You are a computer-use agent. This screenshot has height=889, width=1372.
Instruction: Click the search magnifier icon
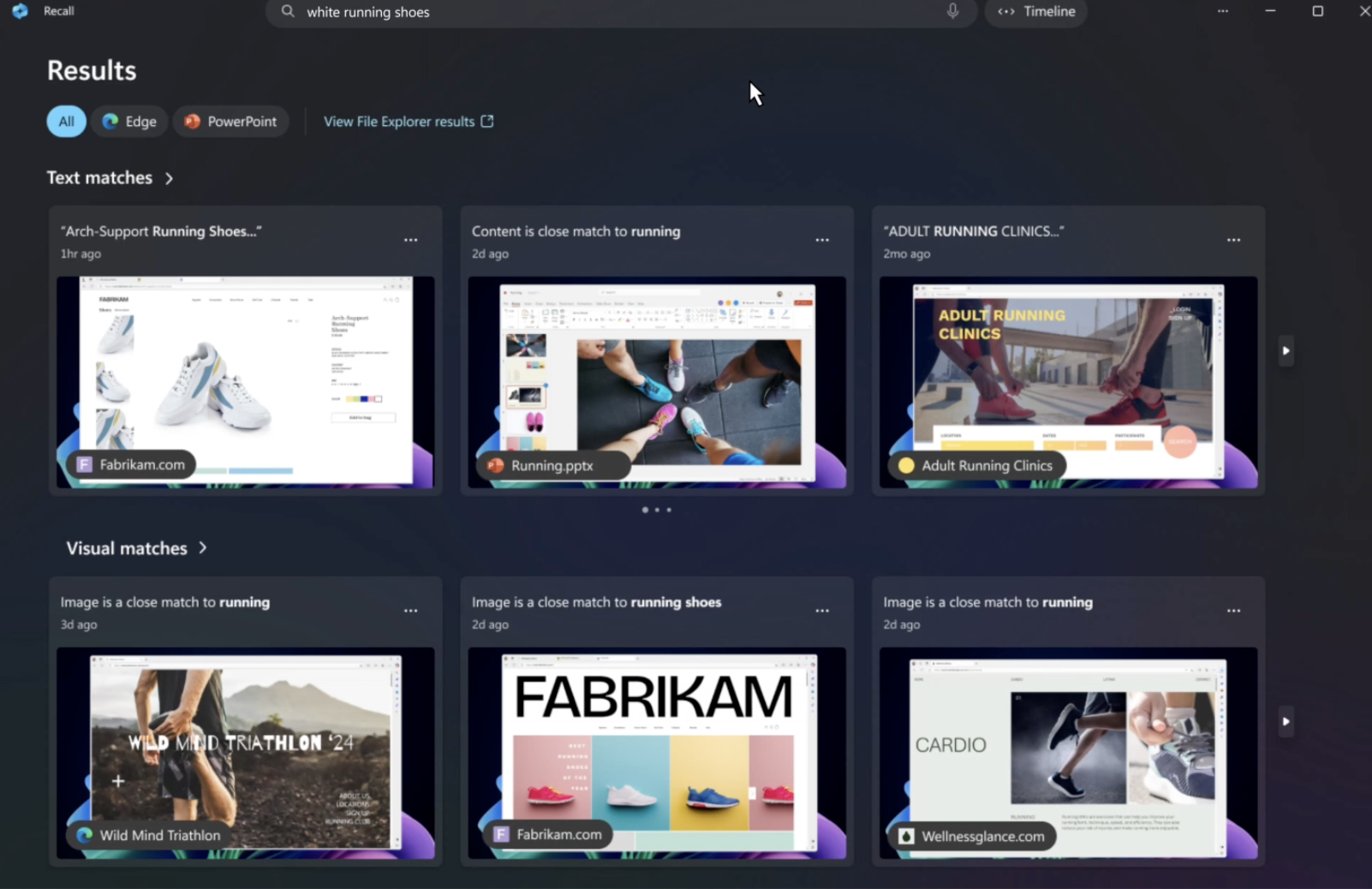pyautogui.click(x=288, y=12)
